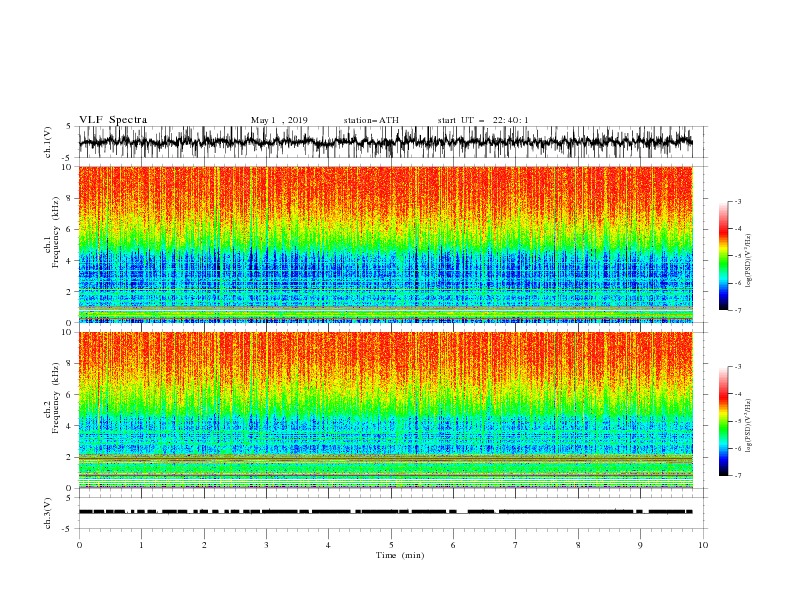
Task: Click the "-5" tick on ch.1(V) waveform axis
Action: tap(68, 158)
